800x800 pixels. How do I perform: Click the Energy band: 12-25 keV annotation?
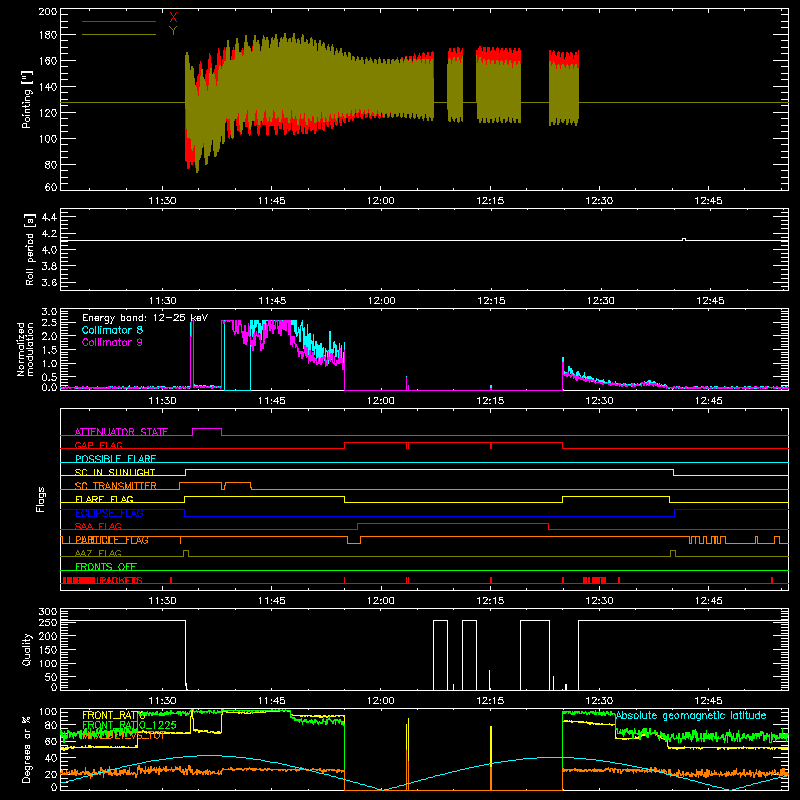point(145,318)
